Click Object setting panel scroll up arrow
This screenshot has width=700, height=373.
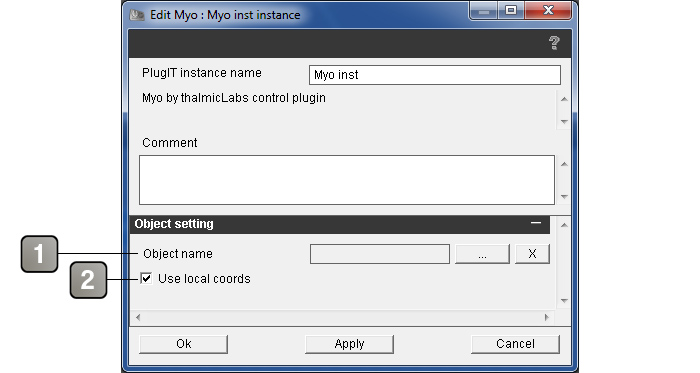tap(564, 225)
